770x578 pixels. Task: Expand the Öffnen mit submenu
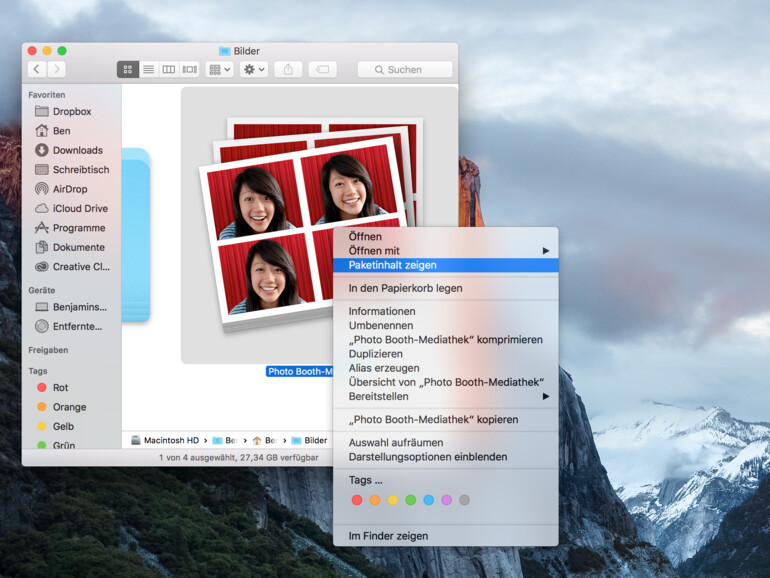pos(445,250)
